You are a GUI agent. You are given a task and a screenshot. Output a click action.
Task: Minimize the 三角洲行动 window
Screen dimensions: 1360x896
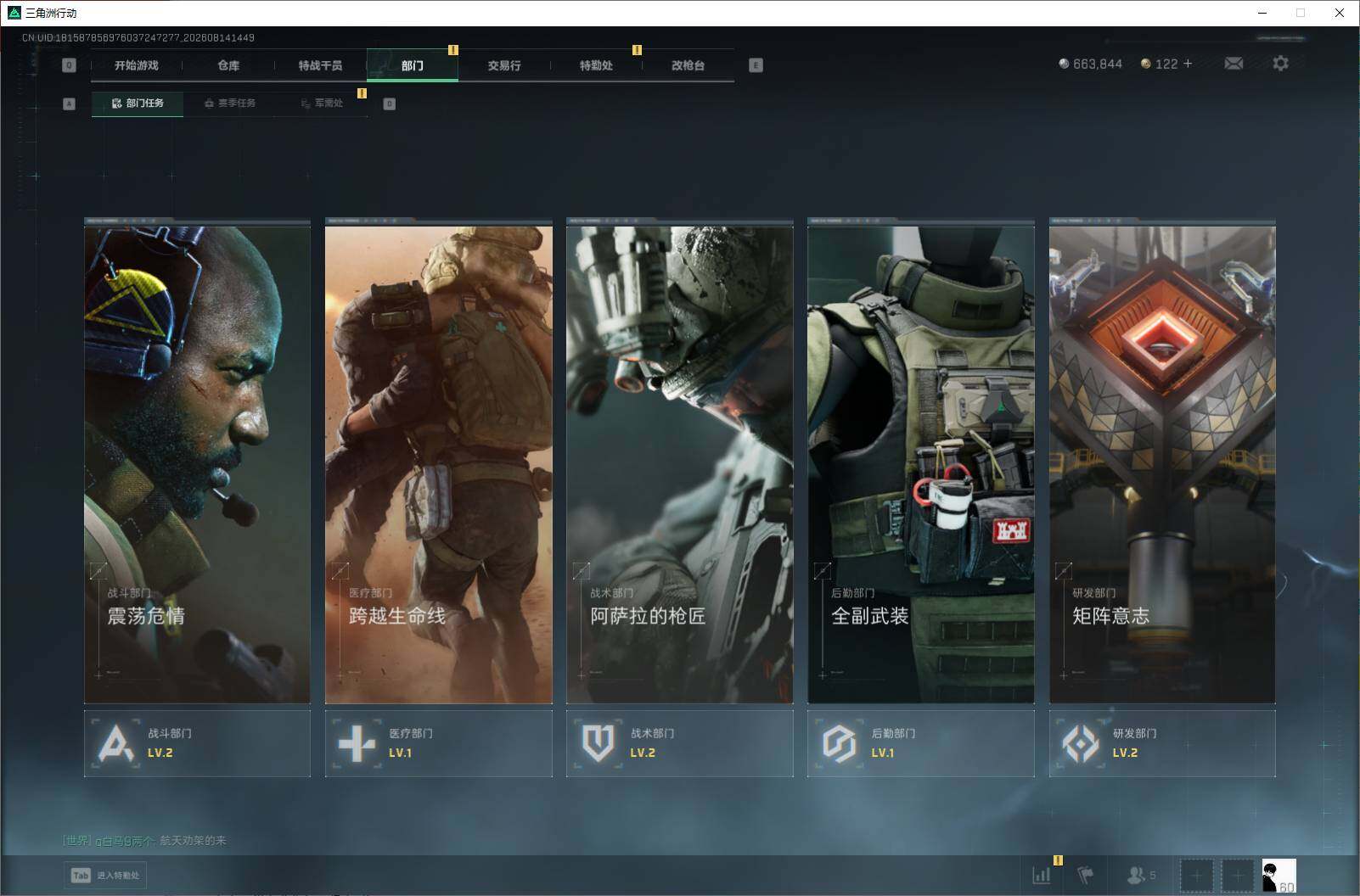click(1262, 13)
